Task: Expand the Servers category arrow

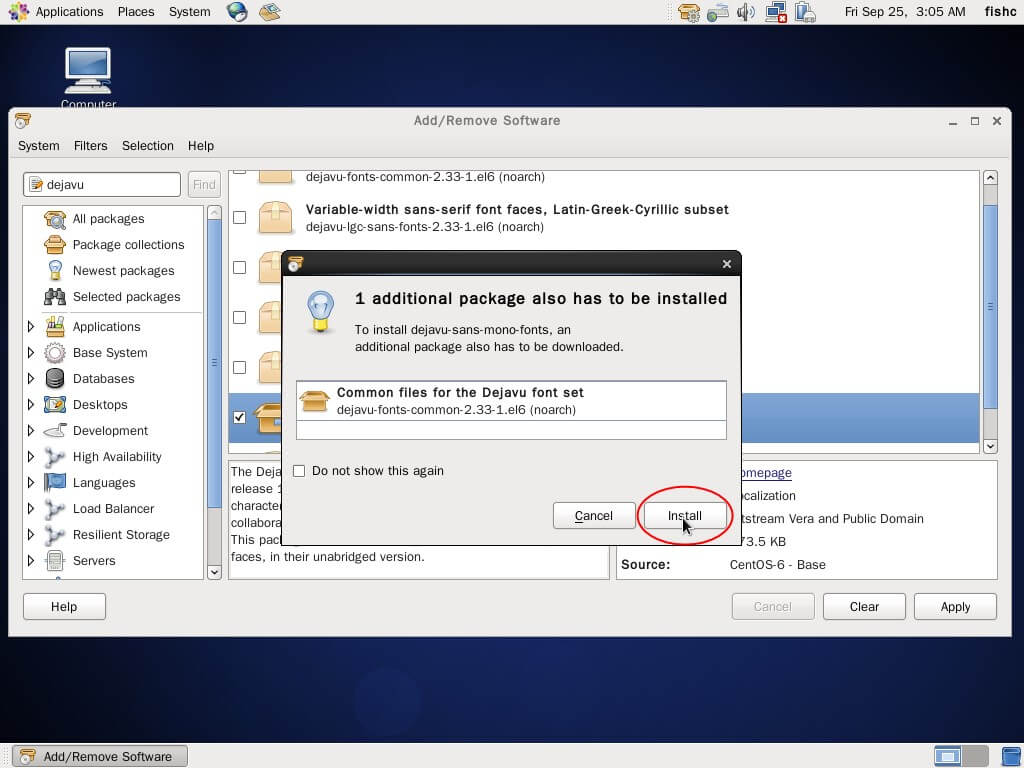Action: 31,561
